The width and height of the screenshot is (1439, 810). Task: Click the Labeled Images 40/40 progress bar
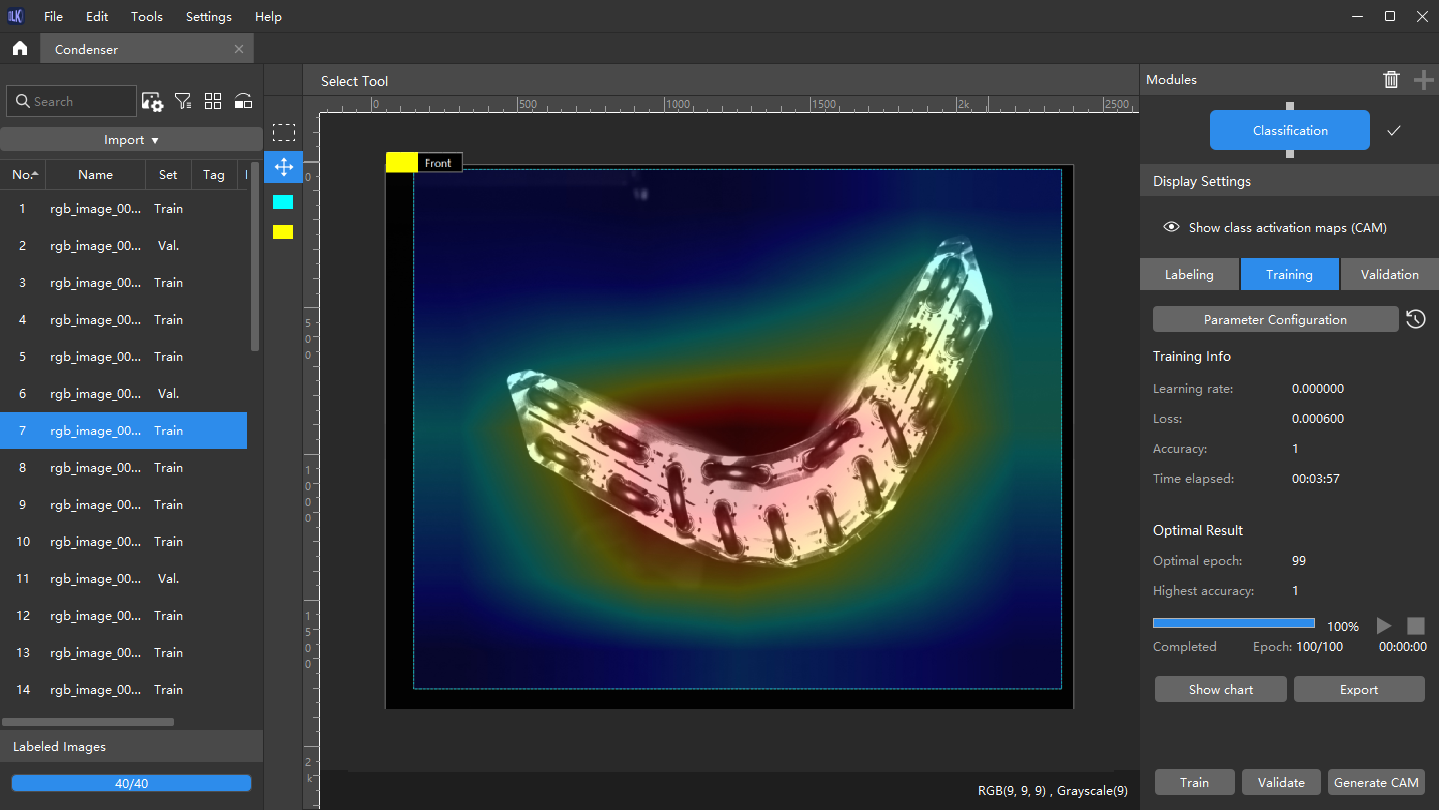pyautogui.click(x=131, y=783)
